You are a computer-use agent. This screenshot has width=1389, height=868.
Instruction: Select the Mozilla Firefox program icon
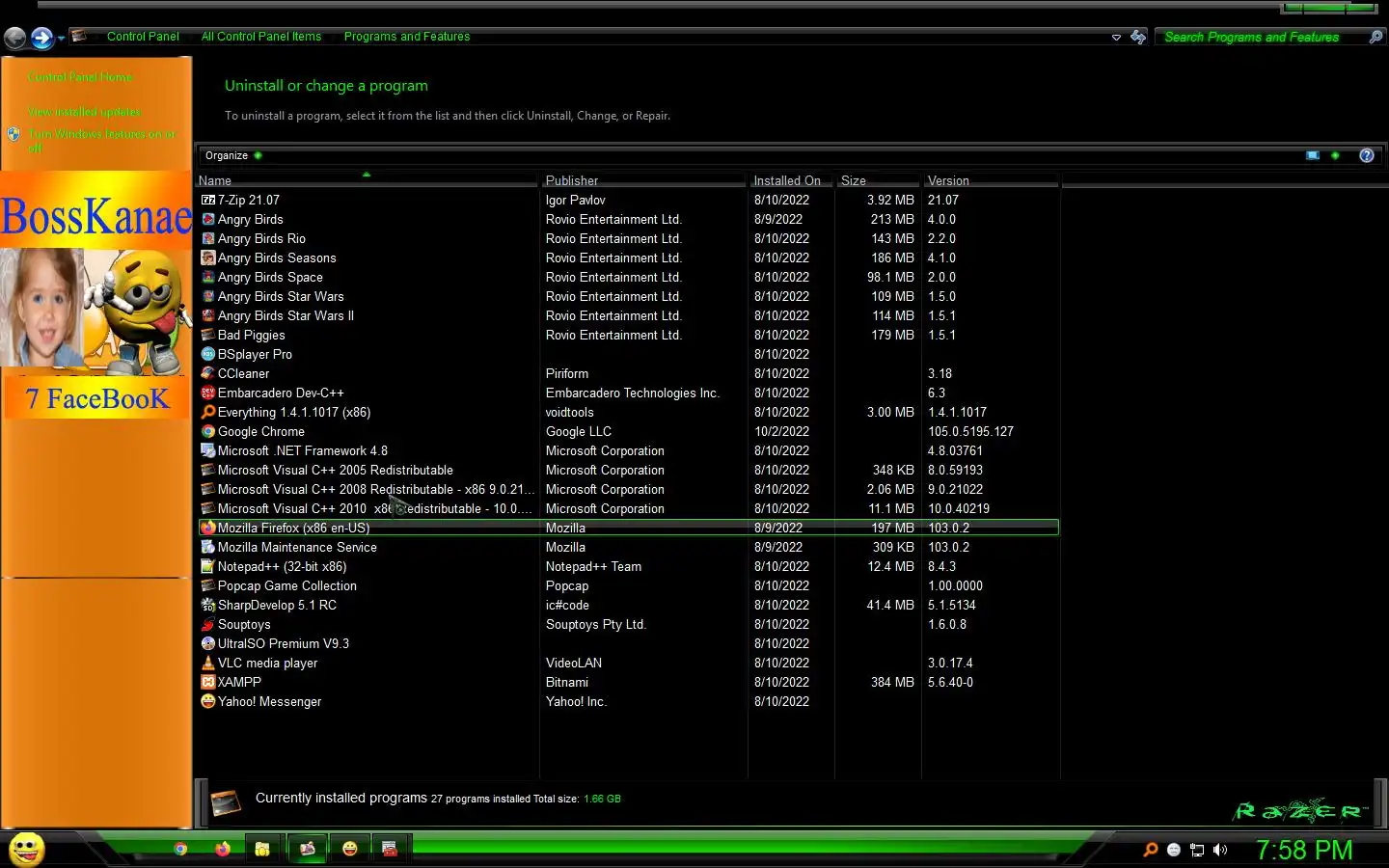click(207, 528)
